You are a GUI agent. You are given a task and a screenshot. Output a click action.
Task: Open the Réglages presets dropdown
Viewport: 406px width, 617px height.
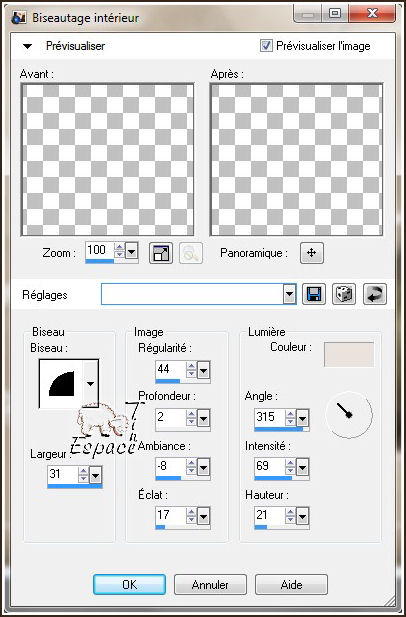(x=290, y=294)
